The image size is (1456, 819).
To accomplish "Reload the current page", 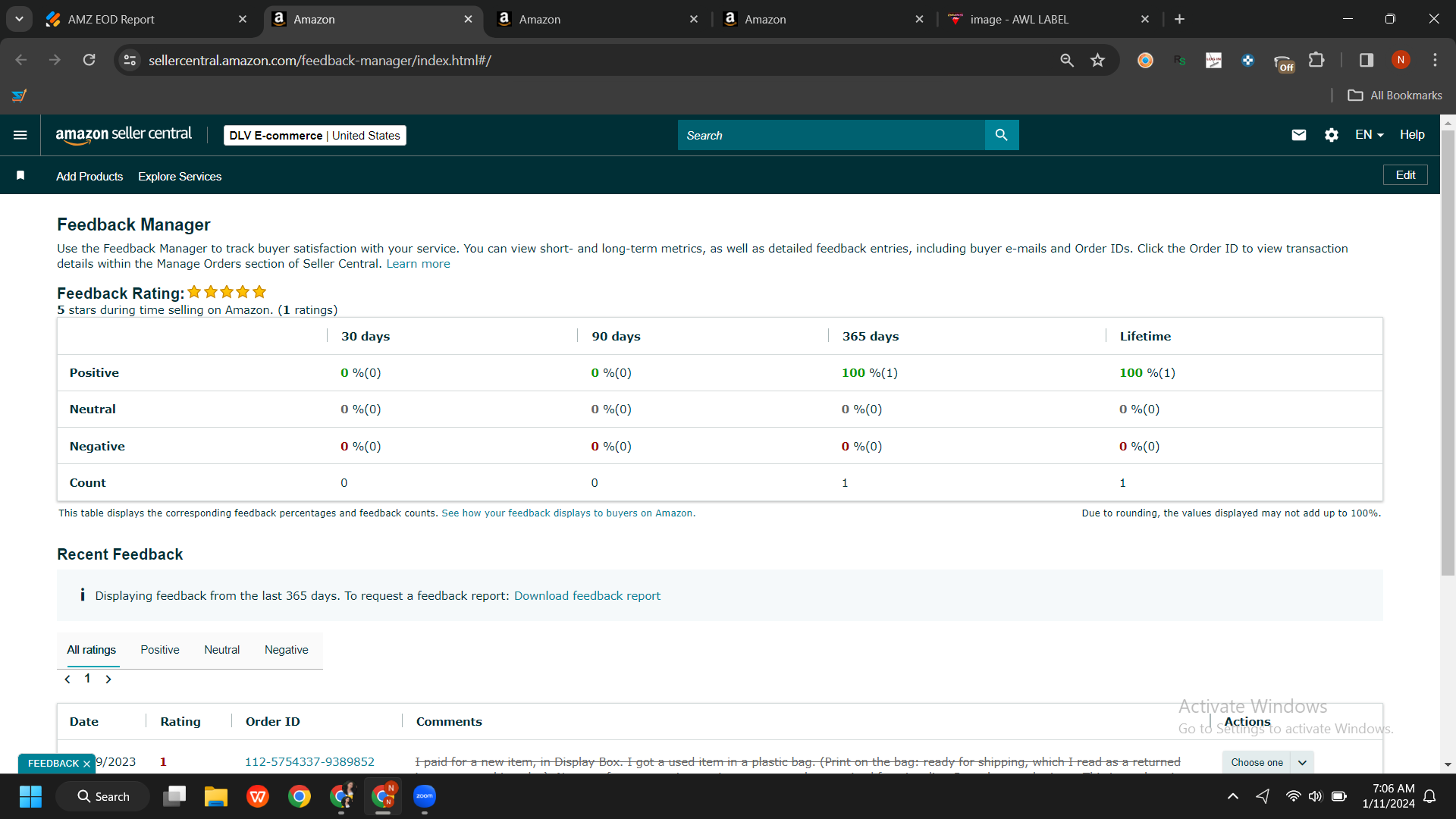I will [x=89, y=60].
